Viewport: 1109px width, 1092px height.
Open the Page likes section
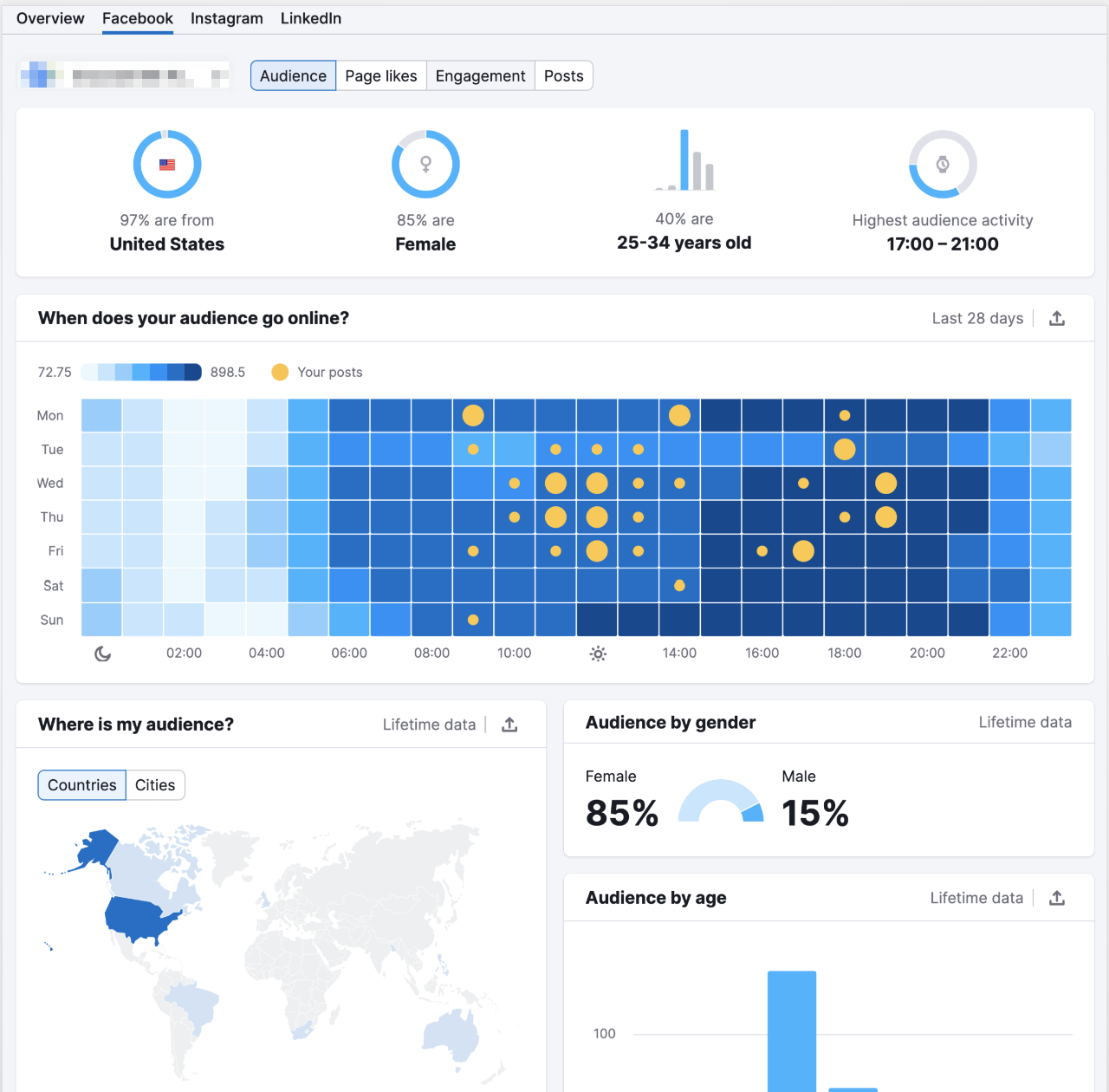coord(381,75)
